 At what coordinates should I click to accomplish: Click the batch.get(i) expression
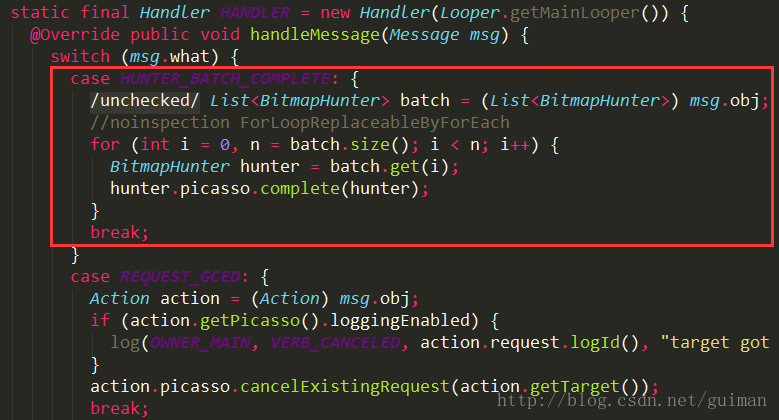pos(390,167)
